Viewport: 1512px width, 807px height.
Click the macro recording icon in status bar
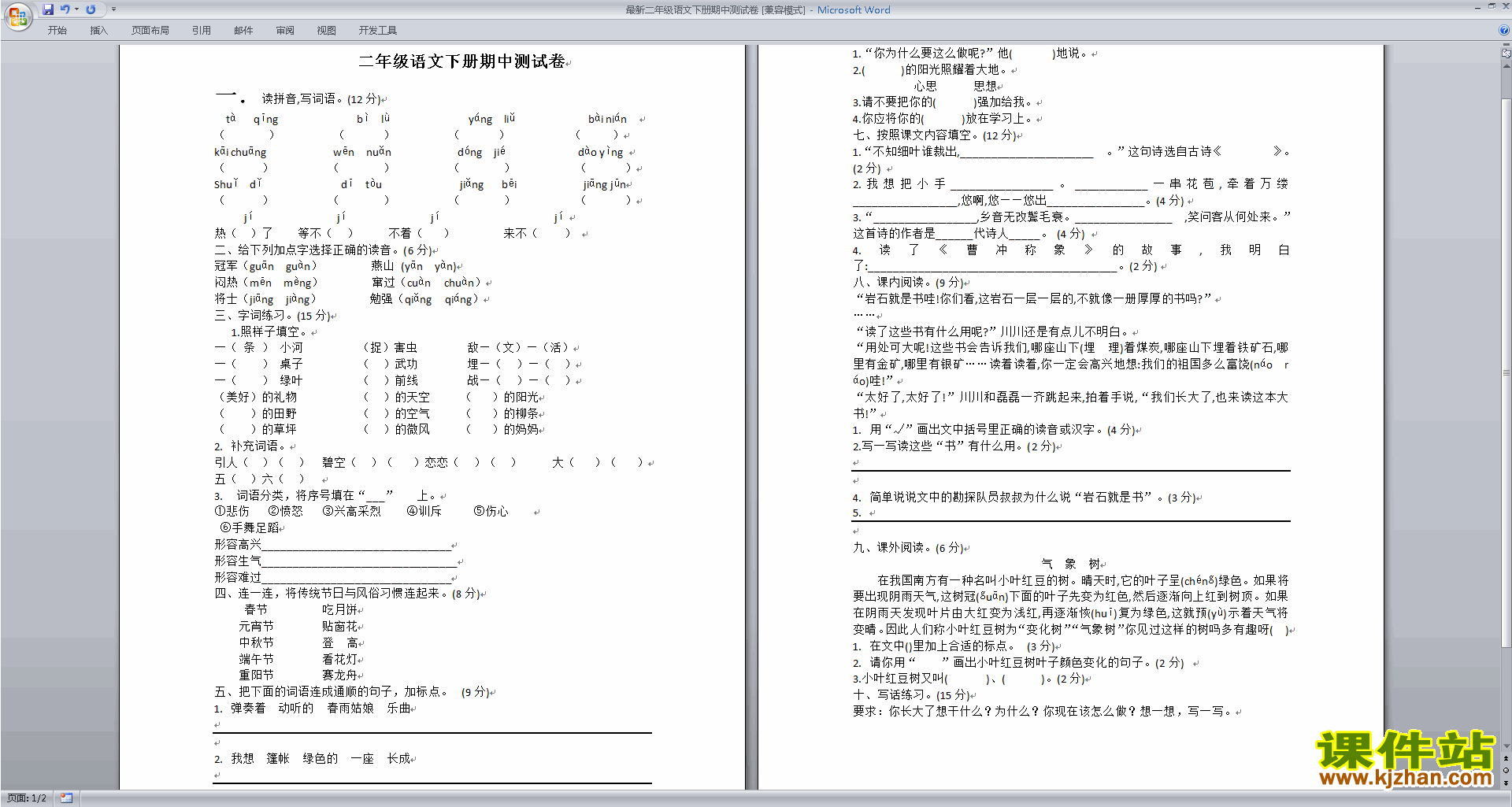click(66, 798)
